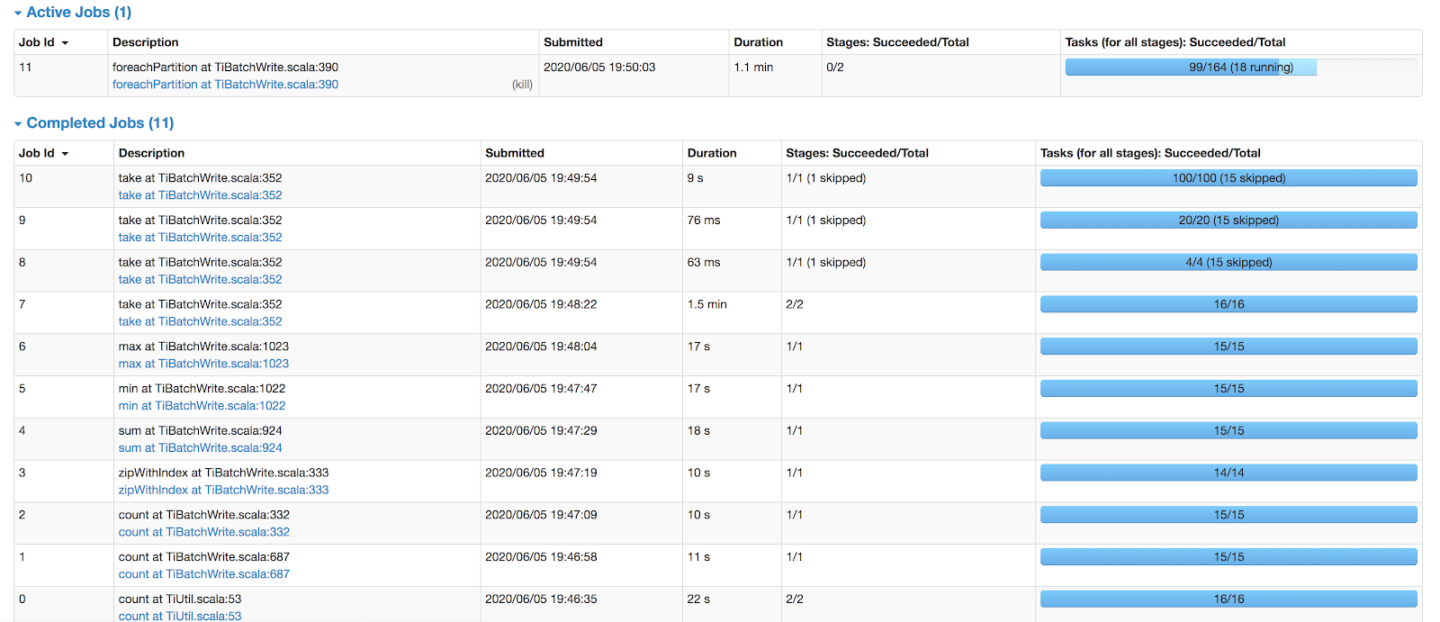
Task: Open count at TiBatchWrite.scala:687 job details
Action: pos(203,573)
